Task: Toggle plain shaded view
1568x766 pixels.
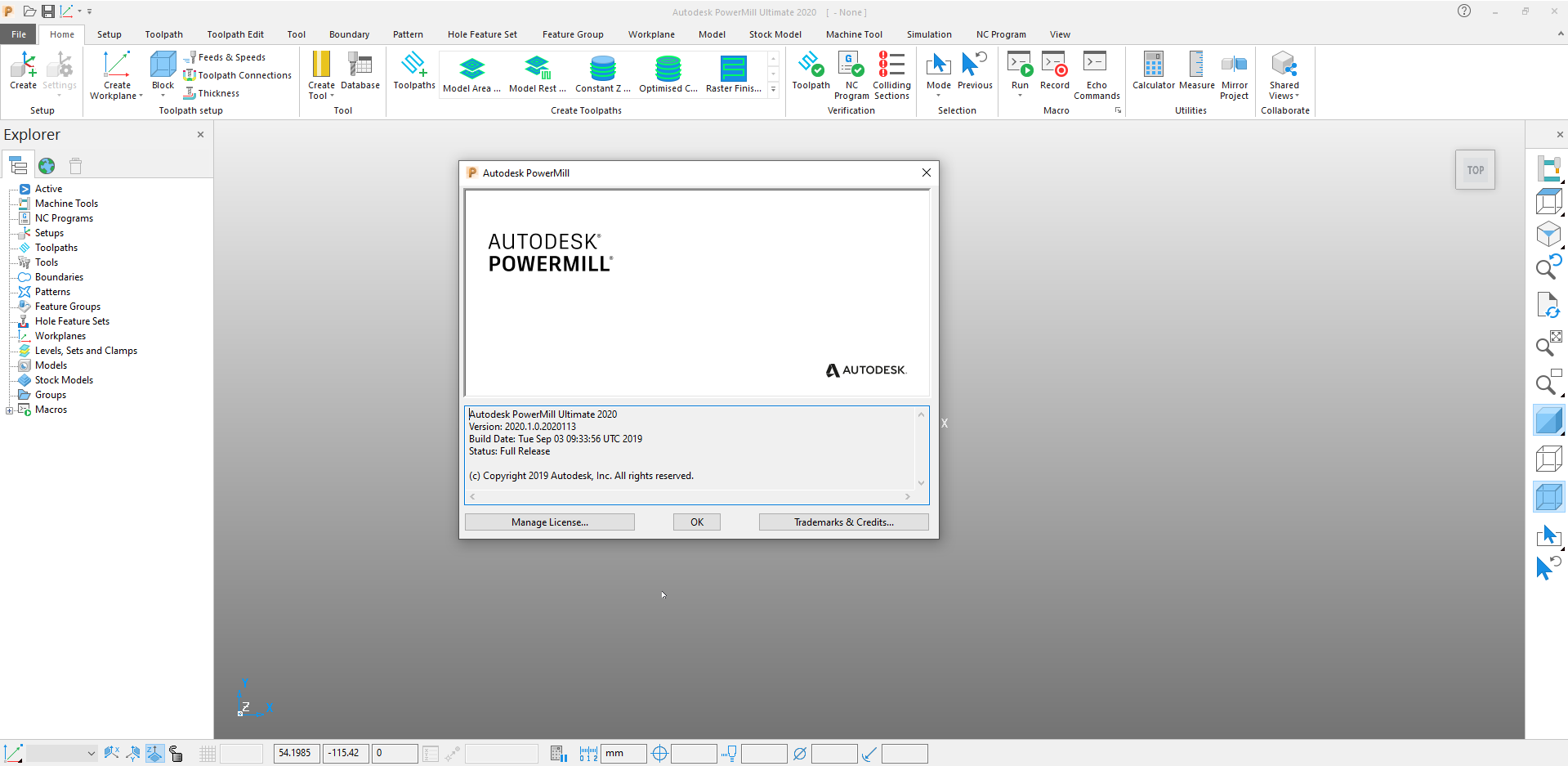Action: [1548, 421]
